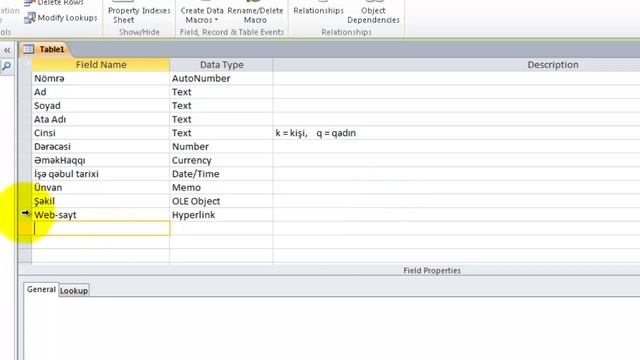Click the Memo data type cell
Screen dimensions: 640x360
pyautogui.click(x=221, y=188)
